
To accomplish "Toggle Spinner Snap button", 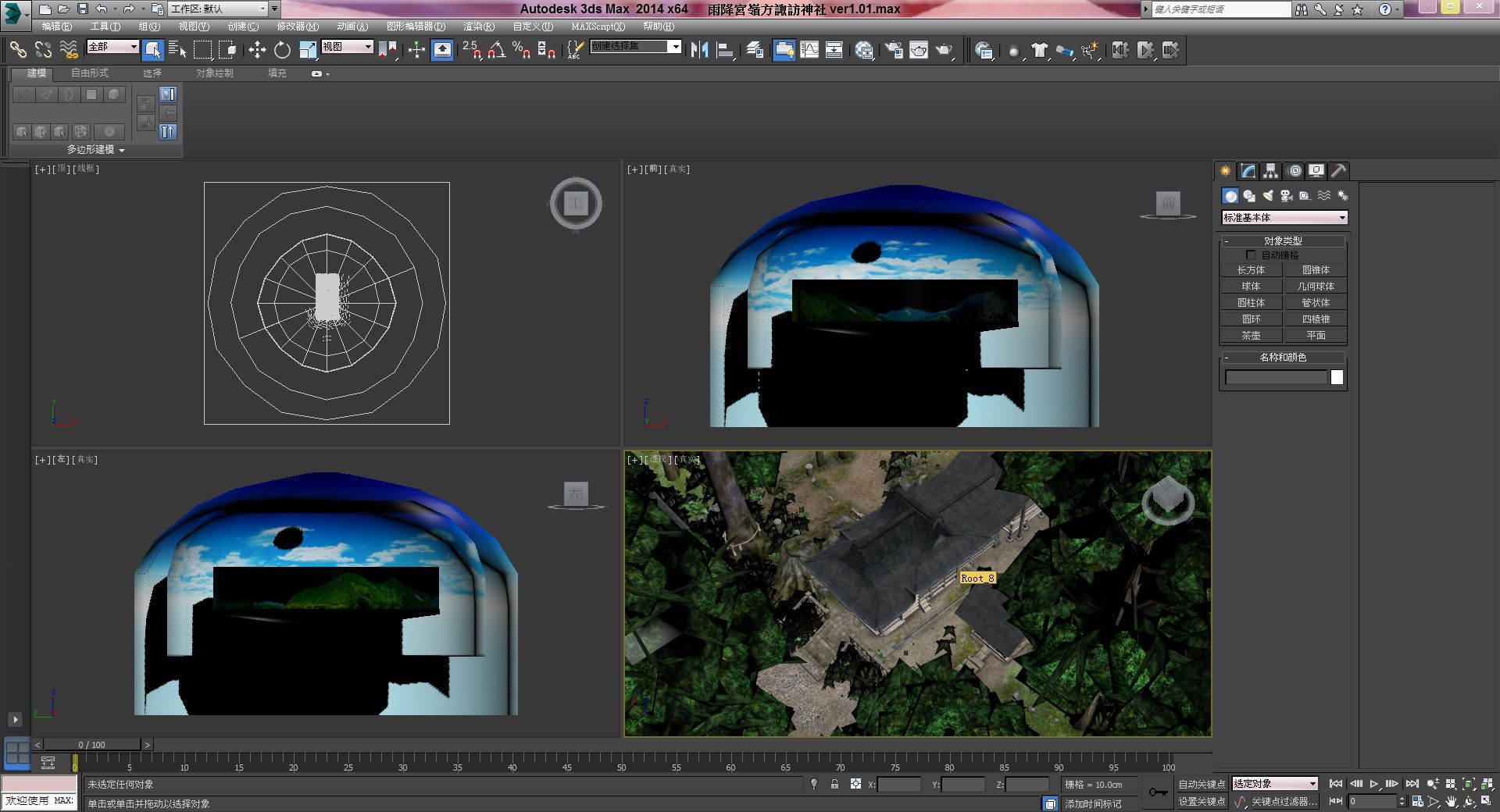I will click(x=547, y=50).
